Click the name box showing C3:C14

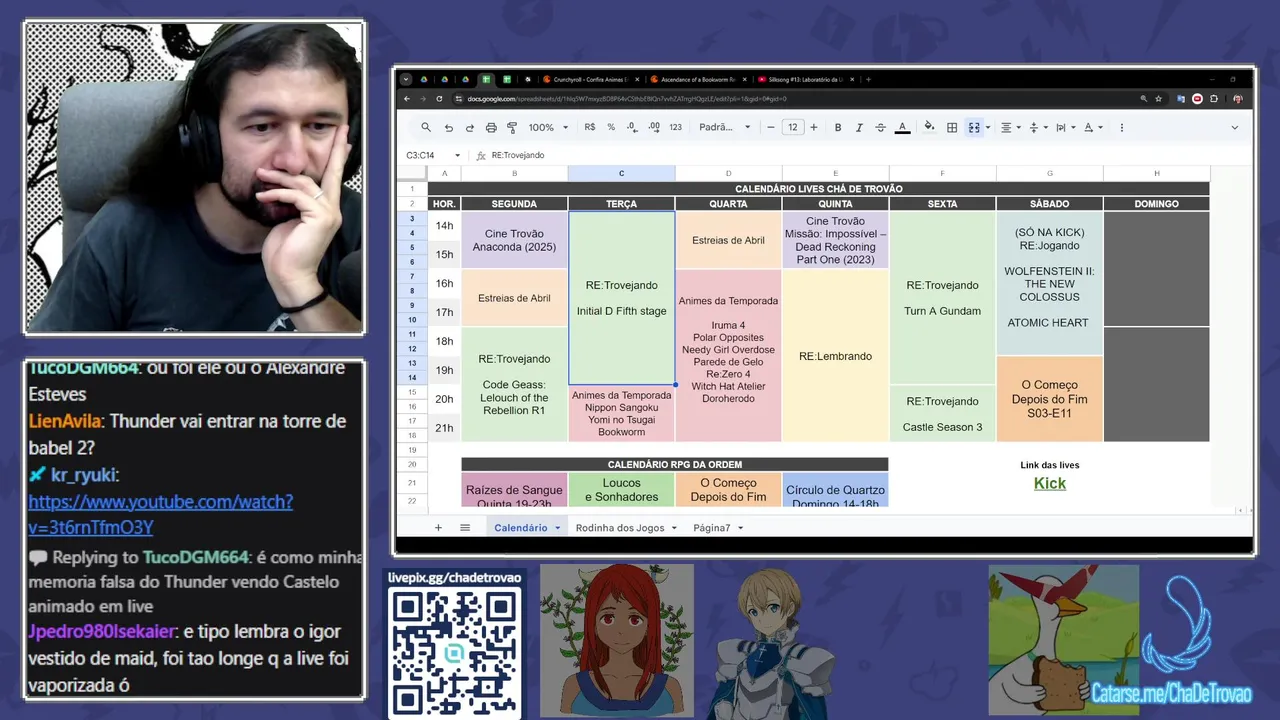(433, 155)
